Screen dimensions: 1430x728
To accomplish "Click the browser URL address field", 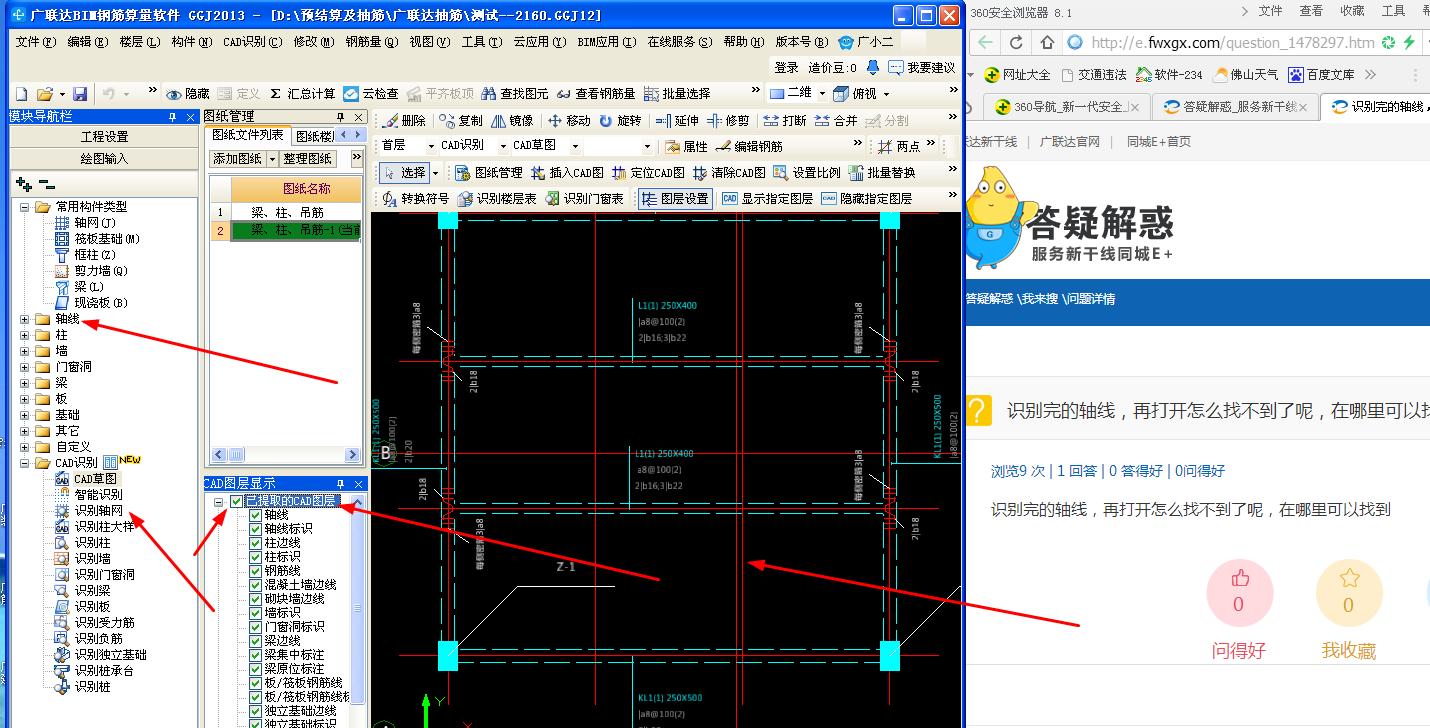I will click(1233, 43).
